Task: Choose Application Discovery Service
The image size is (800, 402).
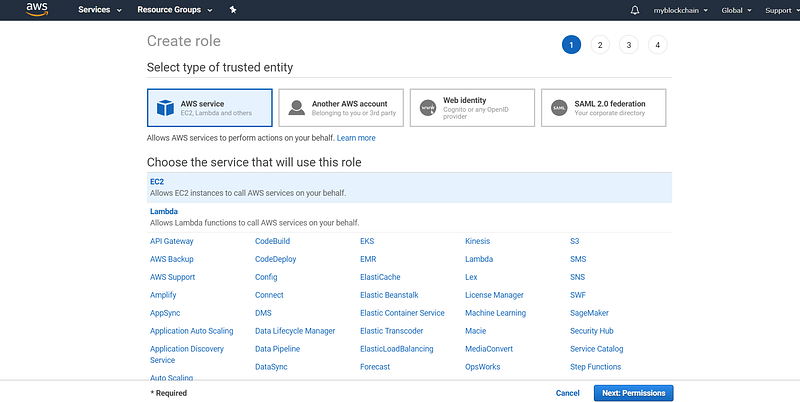Action: (x=187, y=354)
